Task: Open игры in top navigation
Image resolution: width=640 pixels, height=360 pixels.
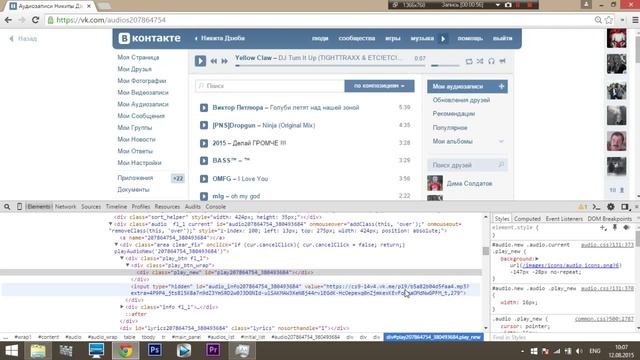Action: 393,38
